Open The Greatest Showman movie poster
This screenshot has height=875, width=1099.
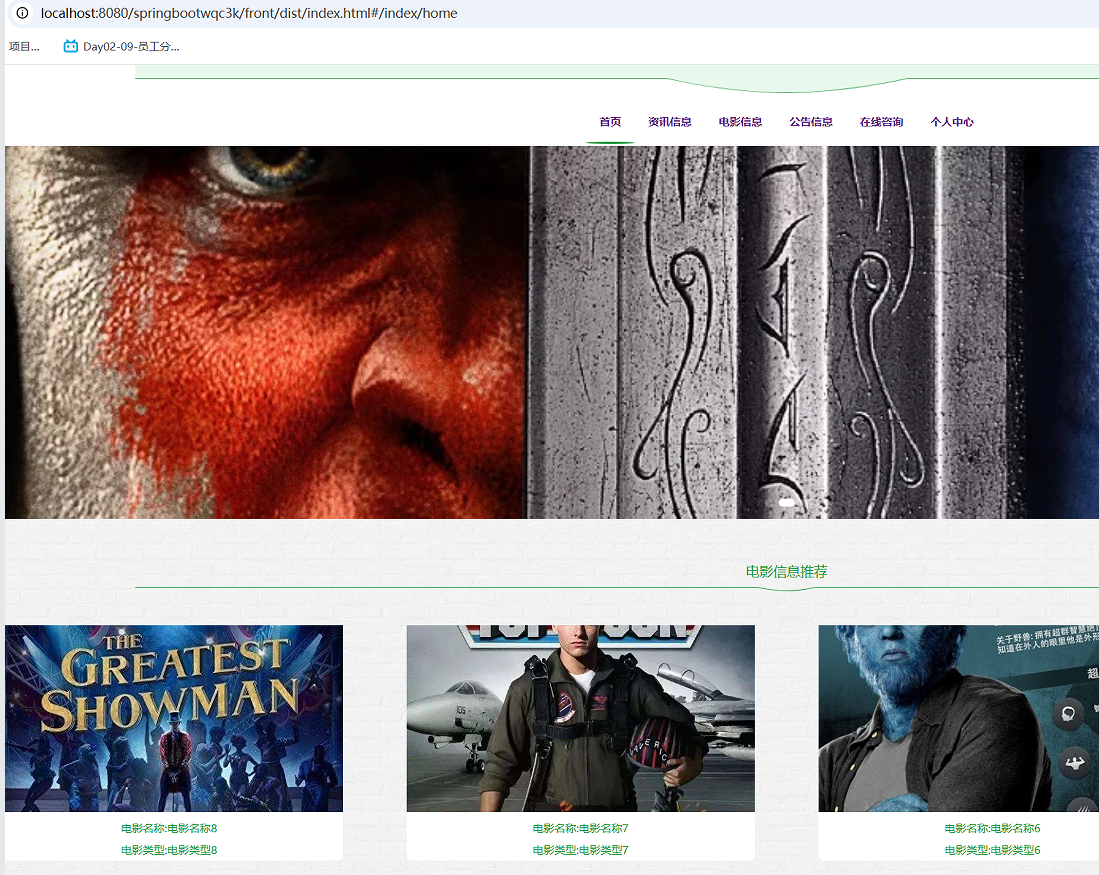tap(174, 718)
